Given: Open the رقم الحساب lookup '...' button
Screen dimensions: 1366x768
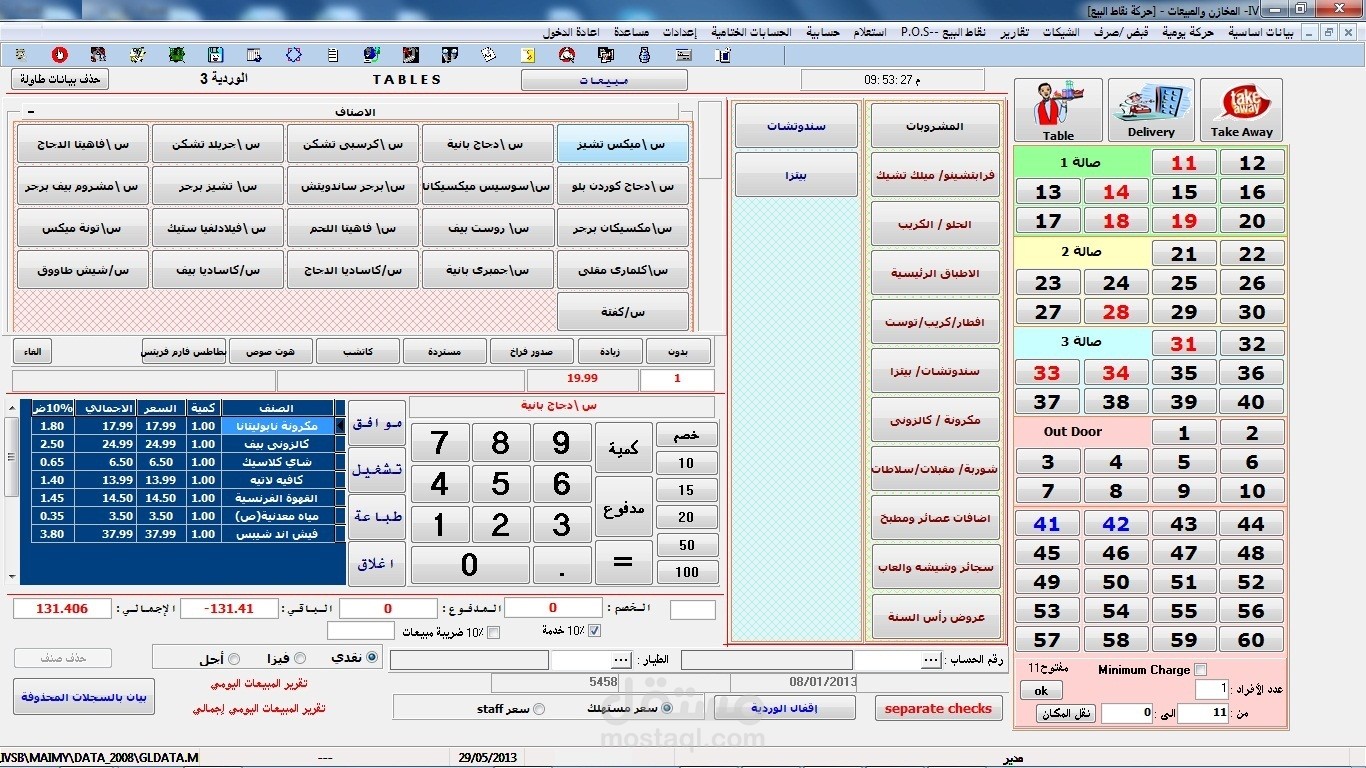Looking at the screenshot, I should point(930,661).
